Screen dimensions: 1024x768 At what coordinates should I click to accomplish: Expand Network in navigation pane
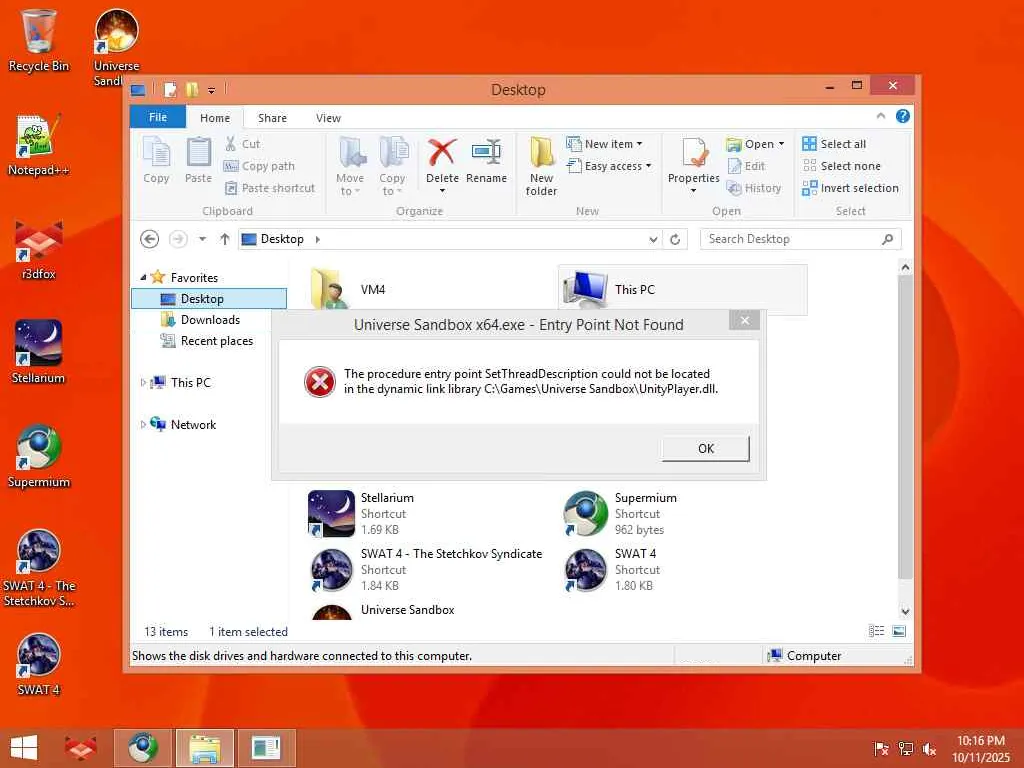143,424
